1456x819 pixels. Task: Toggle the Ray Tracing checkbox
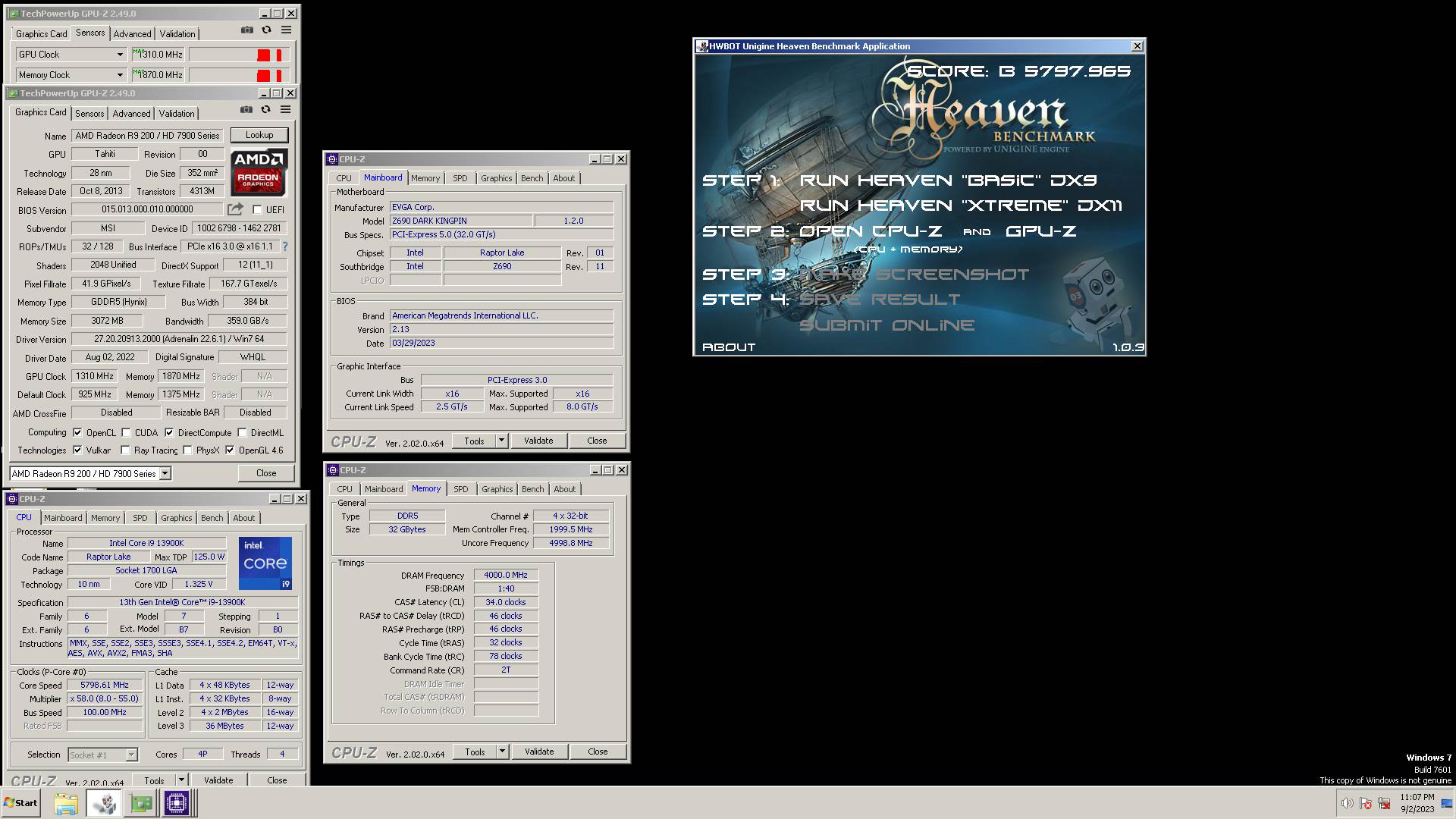click(x=125, y=450)
